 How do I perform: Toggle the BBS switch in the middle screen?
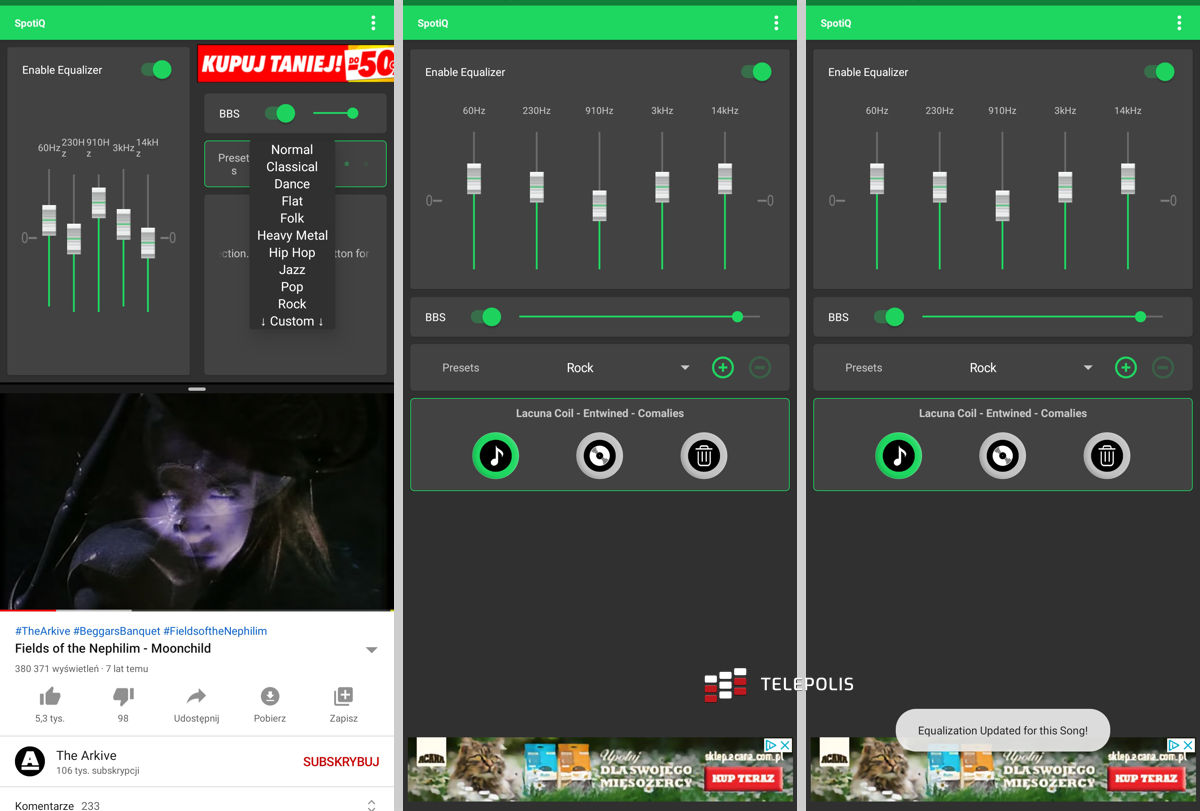(485, 317)
